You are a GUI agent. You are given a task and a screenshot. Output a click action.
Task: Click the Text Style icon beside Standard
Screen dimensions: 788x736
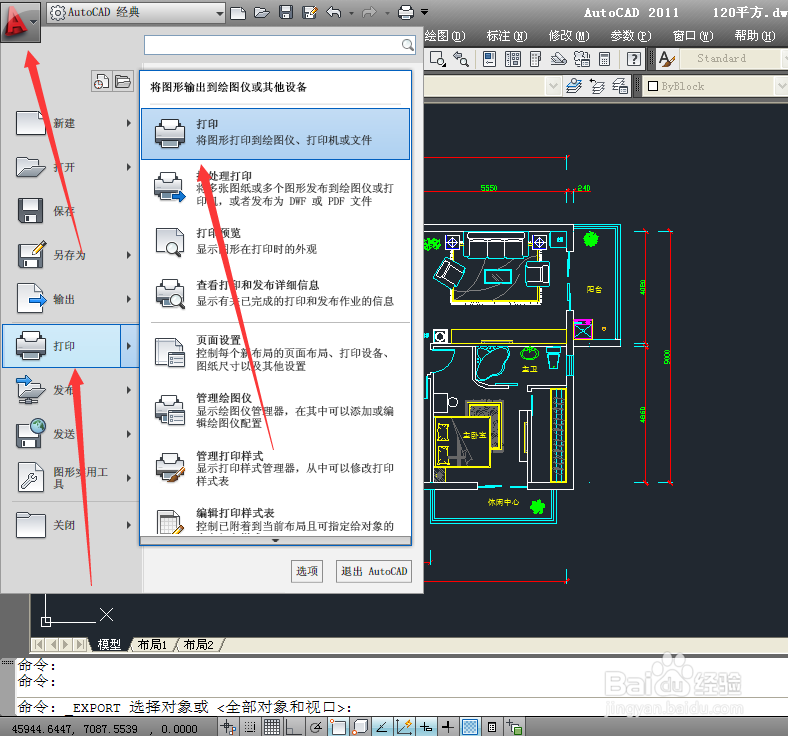tap(667, 59)
